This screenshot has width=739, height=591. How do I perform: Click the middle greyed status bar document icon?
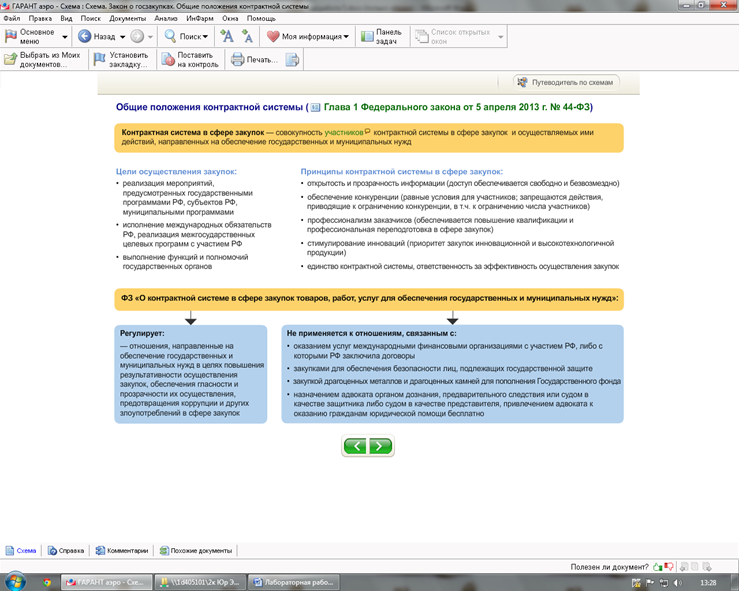[x=696, y=567]
